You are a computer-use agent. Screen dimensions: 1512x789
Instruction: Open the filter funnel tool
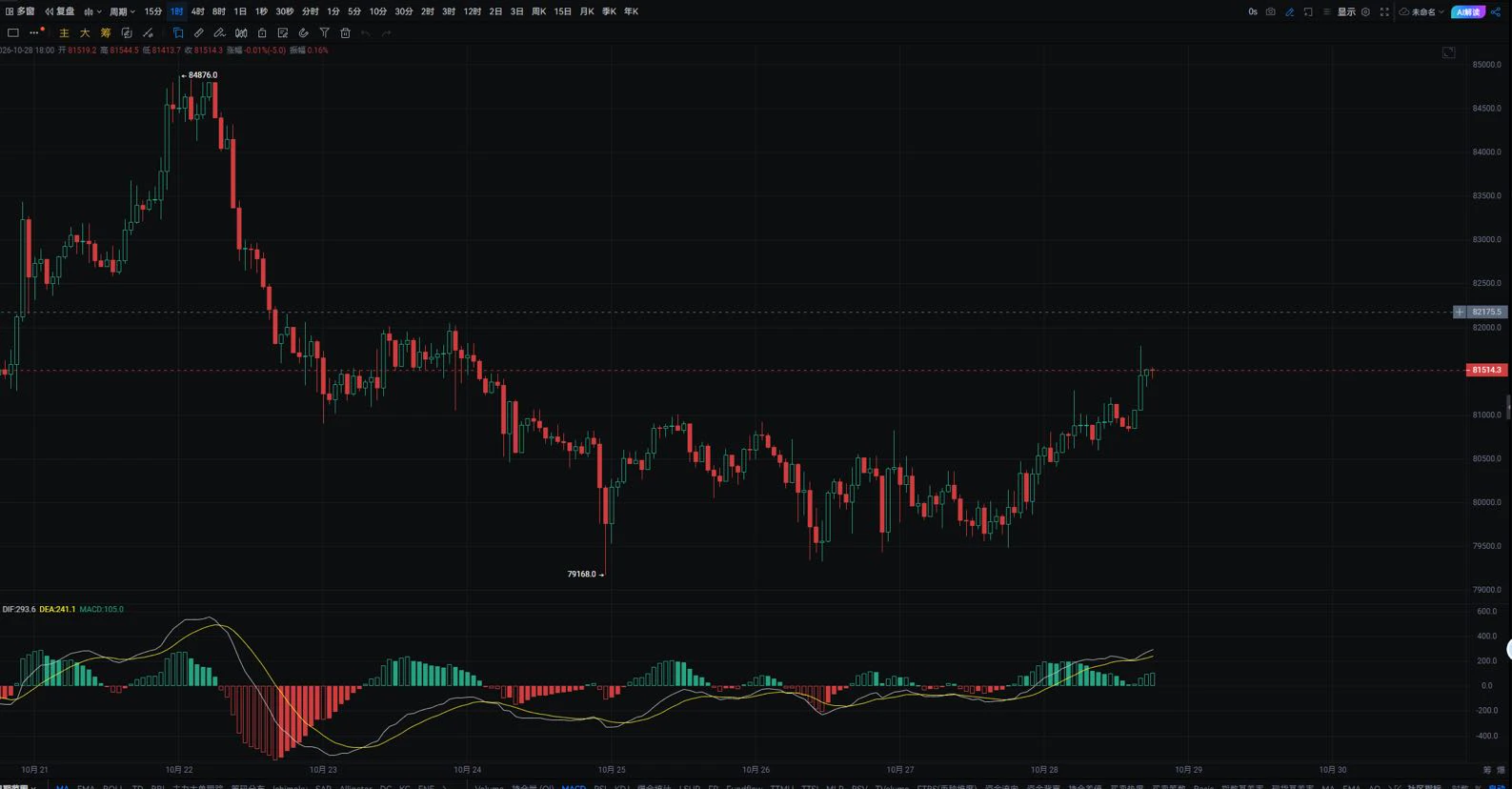[x=324, y=32]
